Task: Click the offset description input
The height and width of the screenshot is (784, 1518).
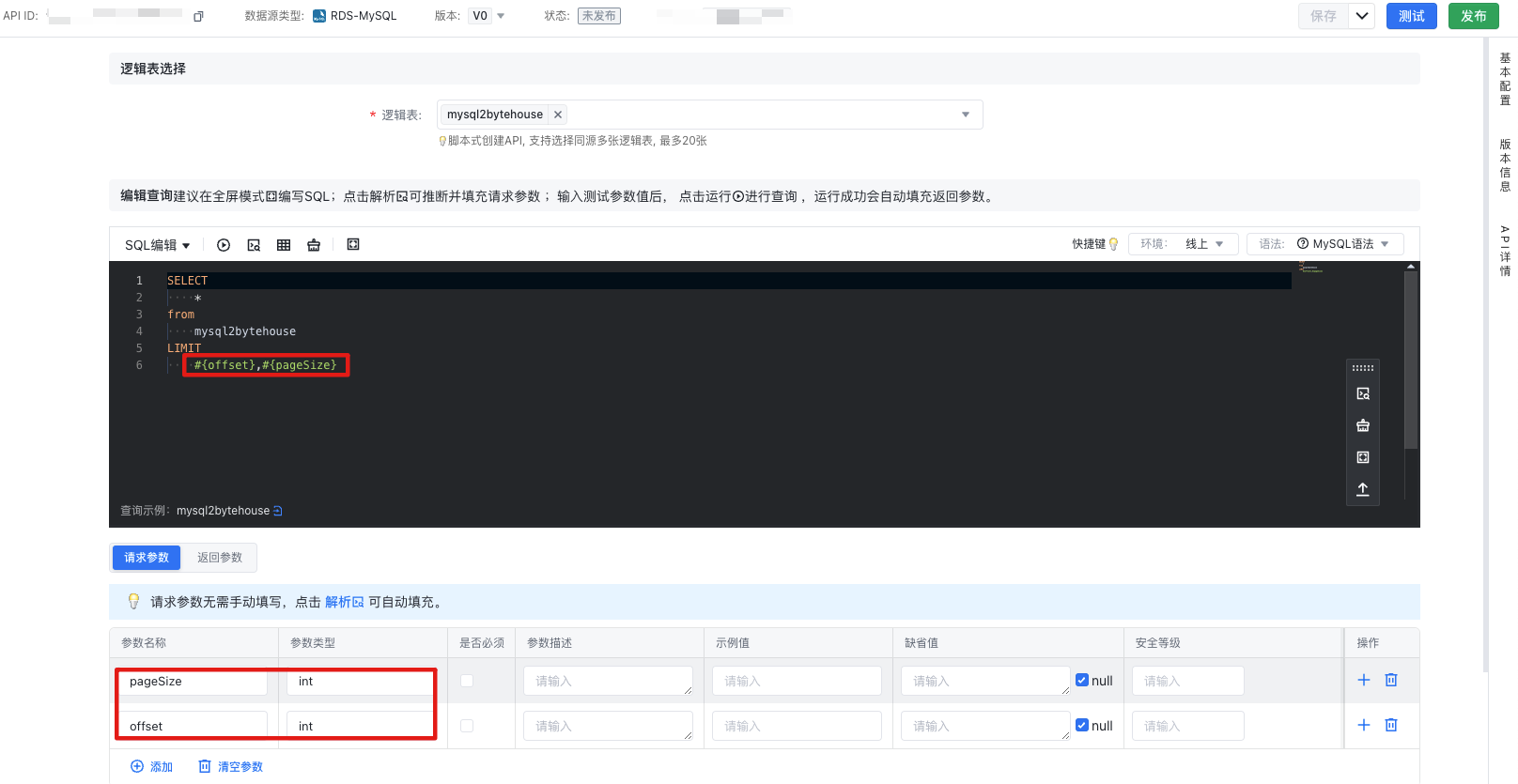Action: [x=608, y=726]
